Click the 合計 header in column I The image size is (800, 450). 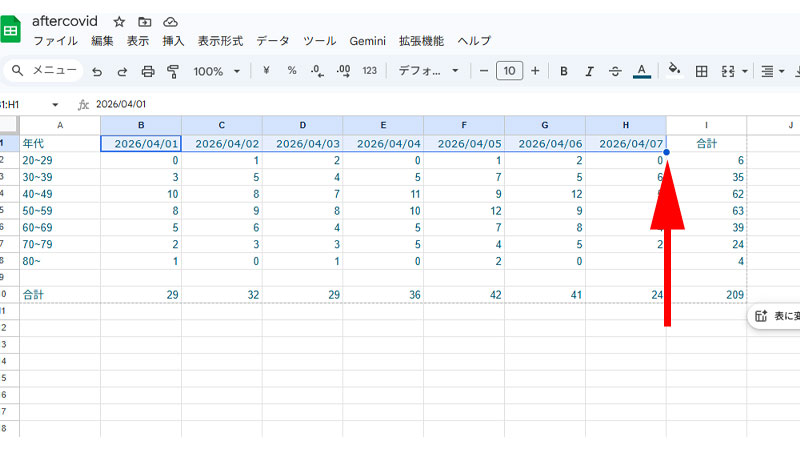706,143
